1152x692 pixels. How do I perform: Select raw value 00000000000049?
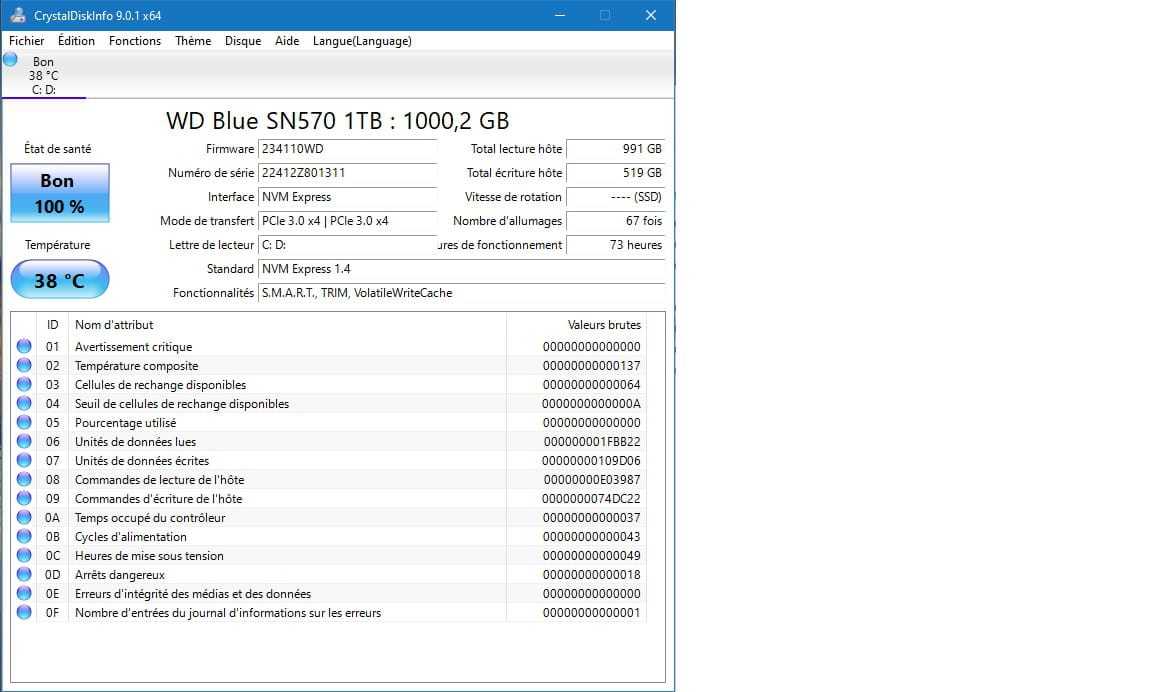pos(591,556)
